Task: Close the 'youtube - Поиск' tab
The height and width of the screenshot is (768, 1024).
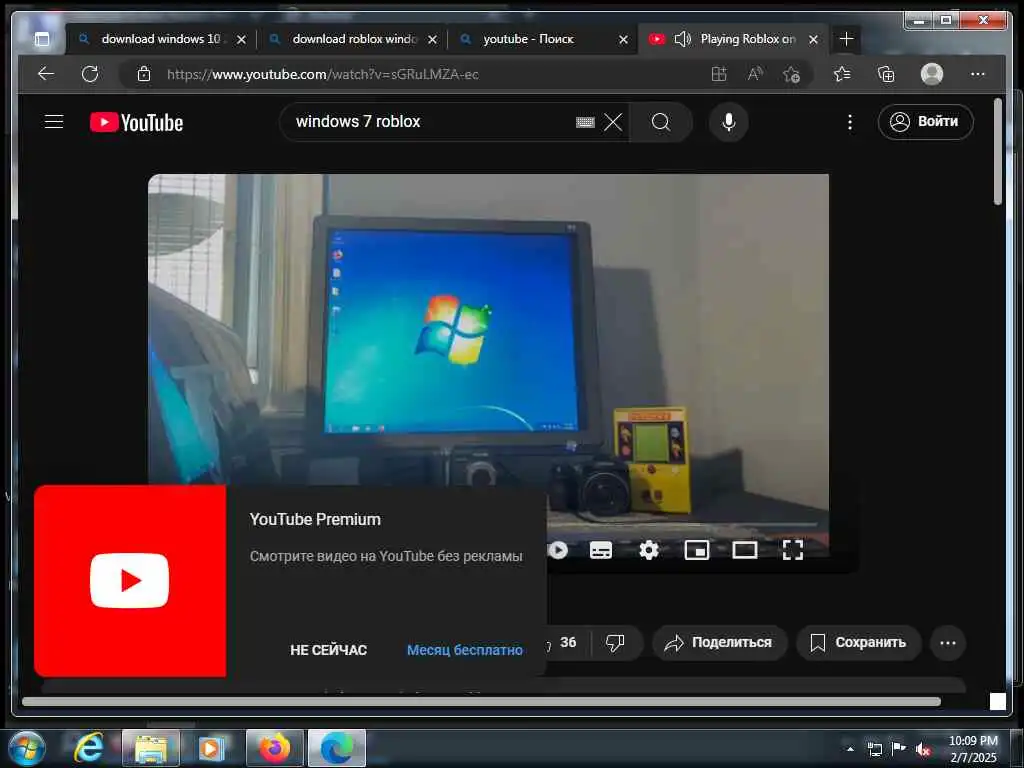Action: pos(624,40)
